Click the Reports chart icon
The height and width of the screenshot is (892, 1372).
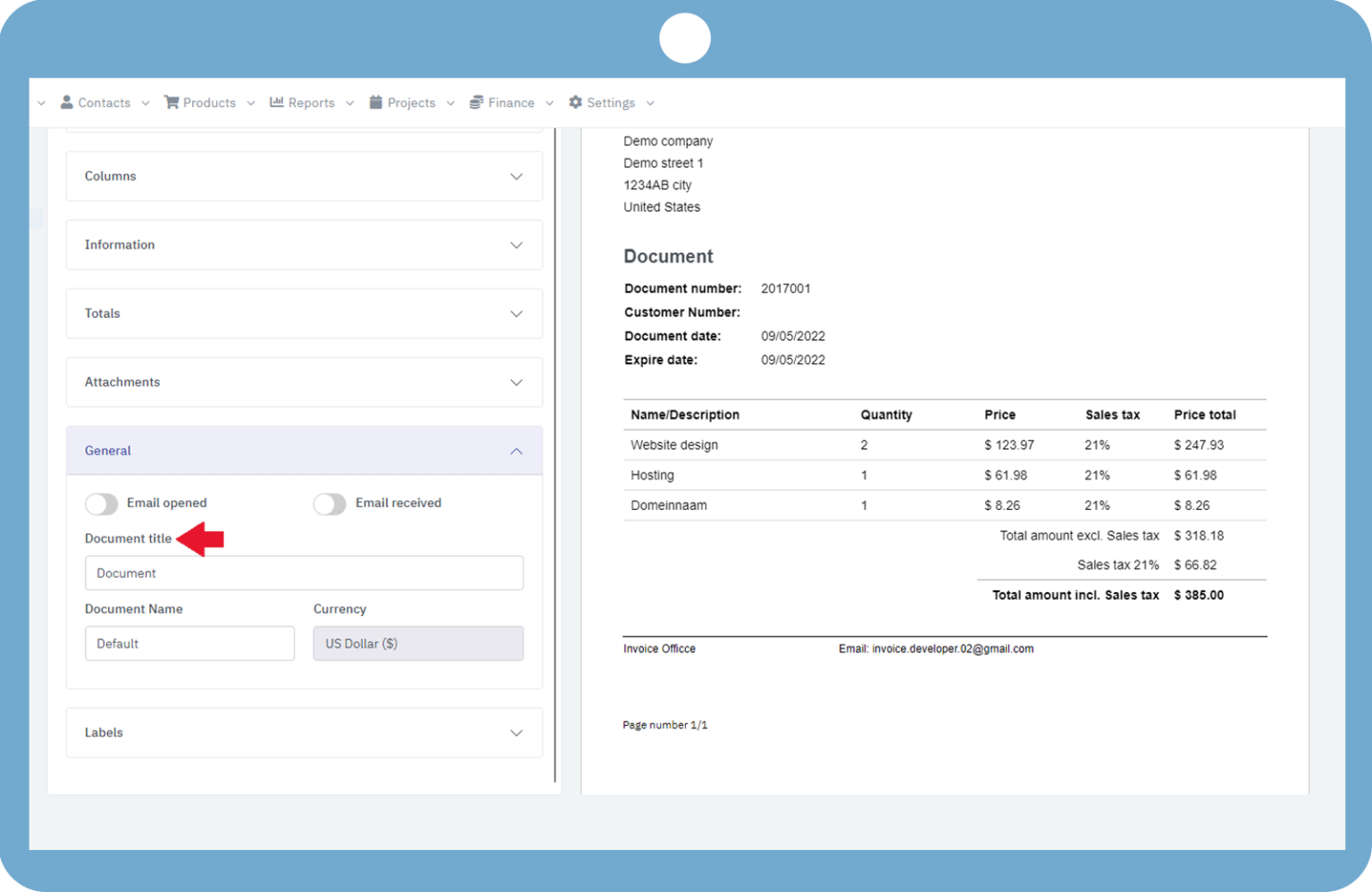coord(277,103)
